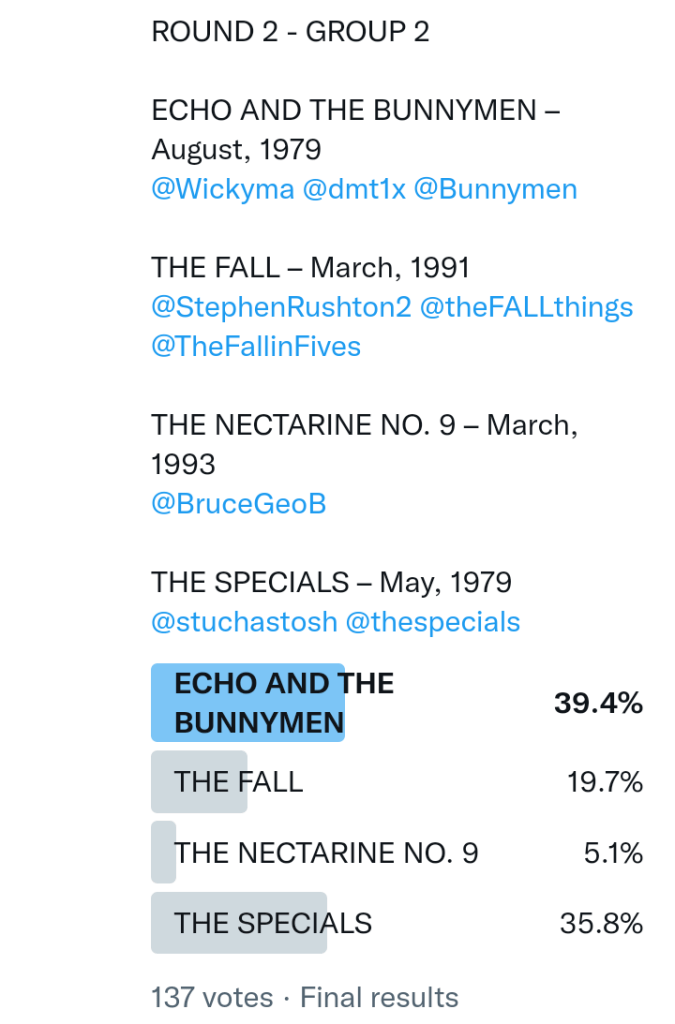Click the @dmt1x mention link
The image size is (675, 1024).
tap(354, 190)
